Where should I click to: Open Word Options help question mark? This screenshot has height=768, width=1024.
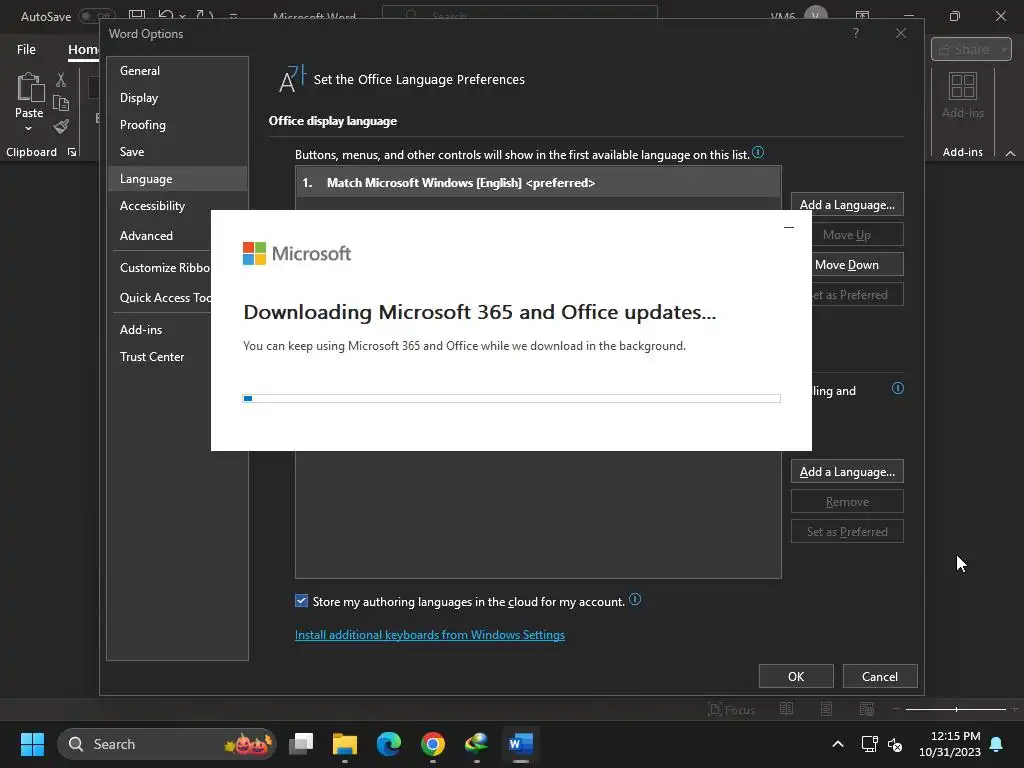coord(856,33)
